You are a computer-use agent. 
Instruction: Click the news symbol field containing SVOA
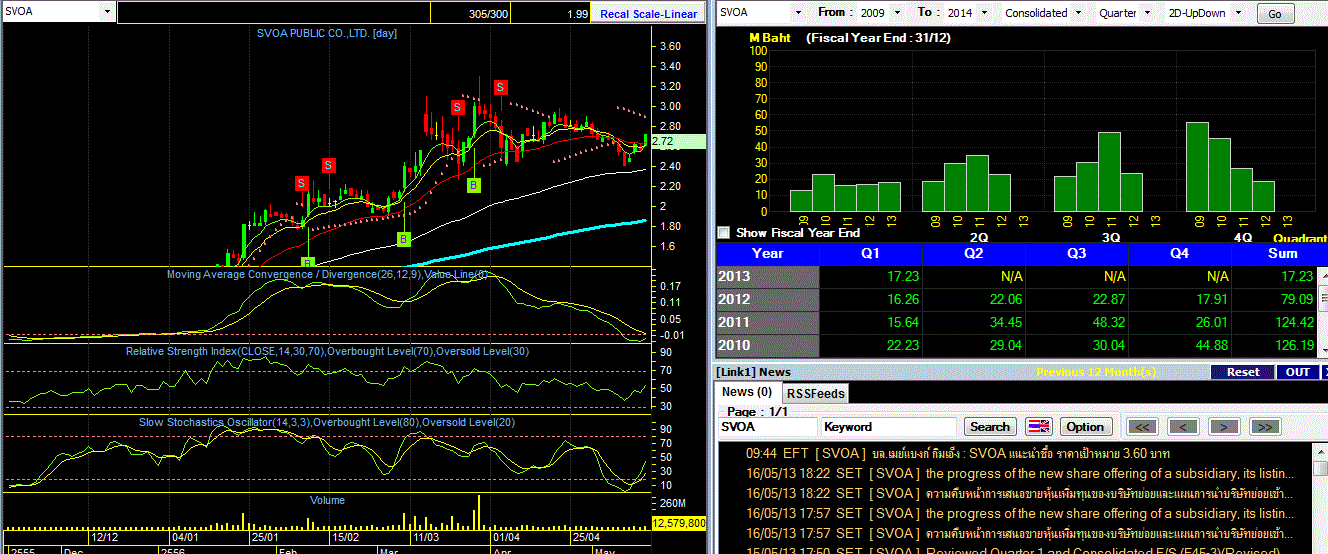point(767,427)
